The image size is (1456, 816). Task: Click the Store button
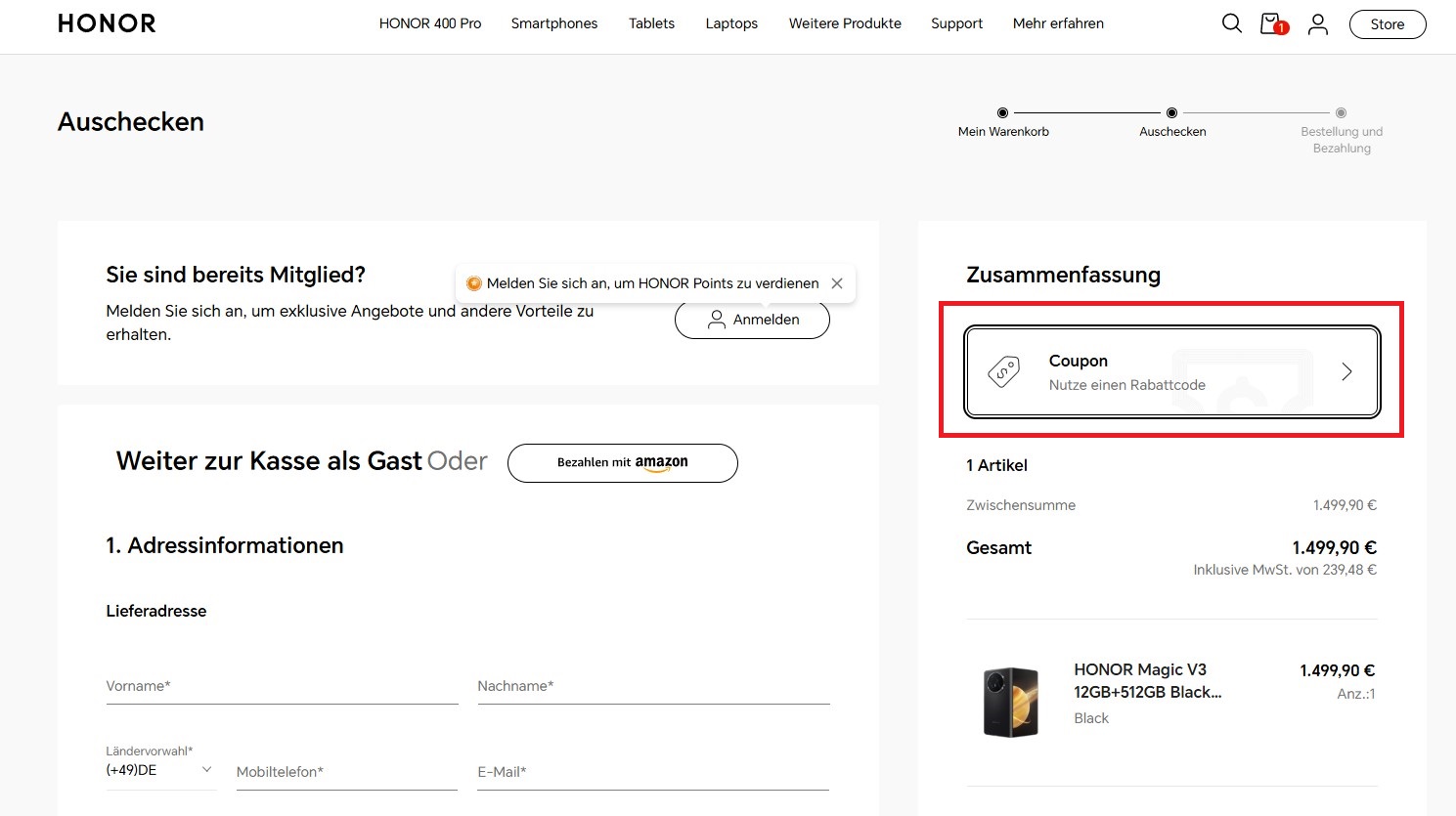1388,24
